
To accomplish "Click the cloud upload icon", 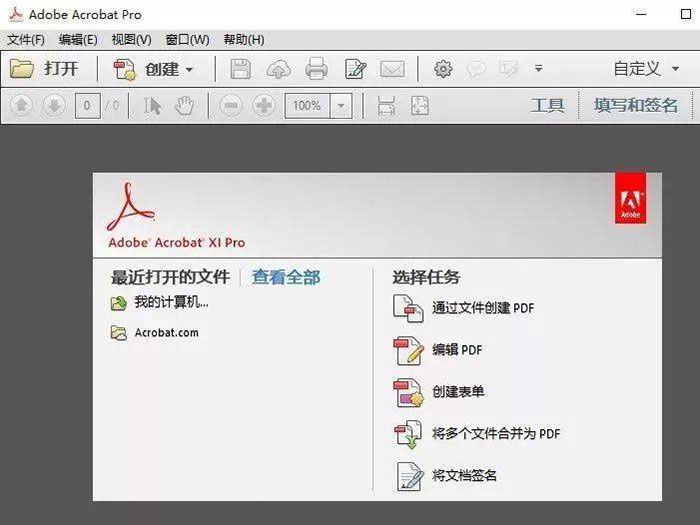I will pos(278,69).
